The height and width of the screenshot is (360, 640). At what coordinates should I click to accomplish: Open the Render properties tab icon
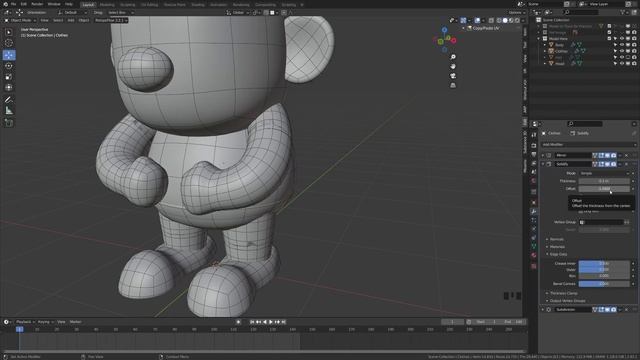point(534,145)
